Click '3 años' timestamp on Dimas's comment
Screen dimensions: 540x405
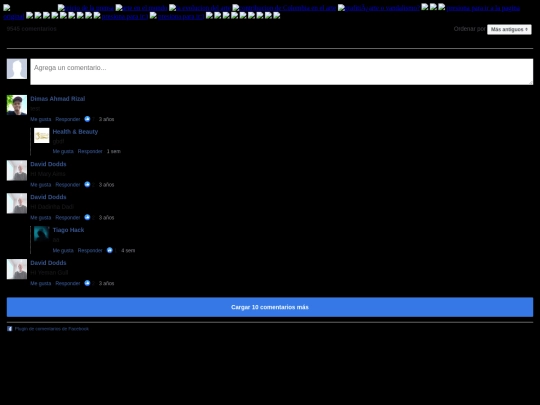click(x=106, y=119)
